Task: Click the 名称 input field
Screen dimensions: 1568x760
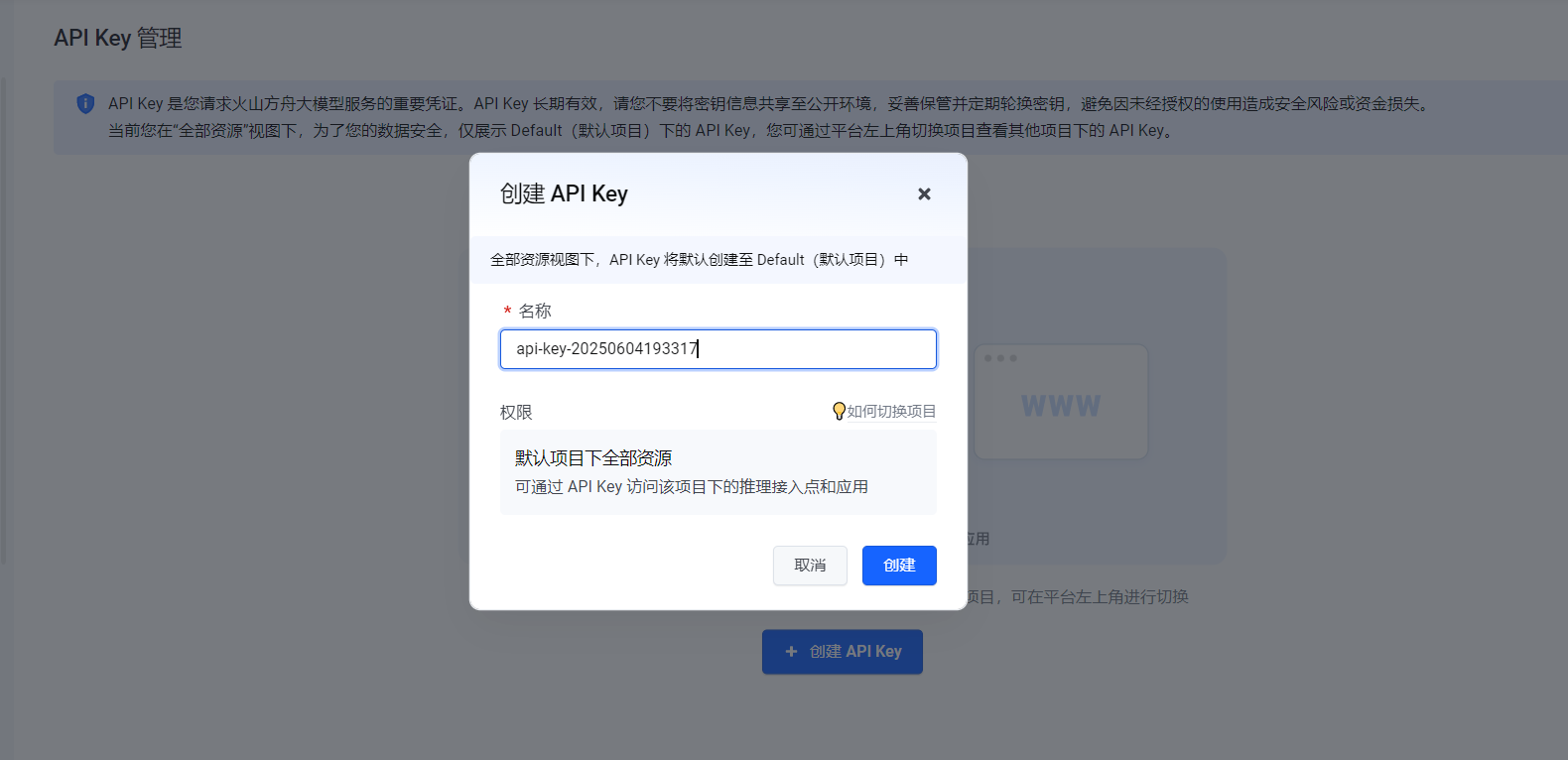Action: point(719,349)
